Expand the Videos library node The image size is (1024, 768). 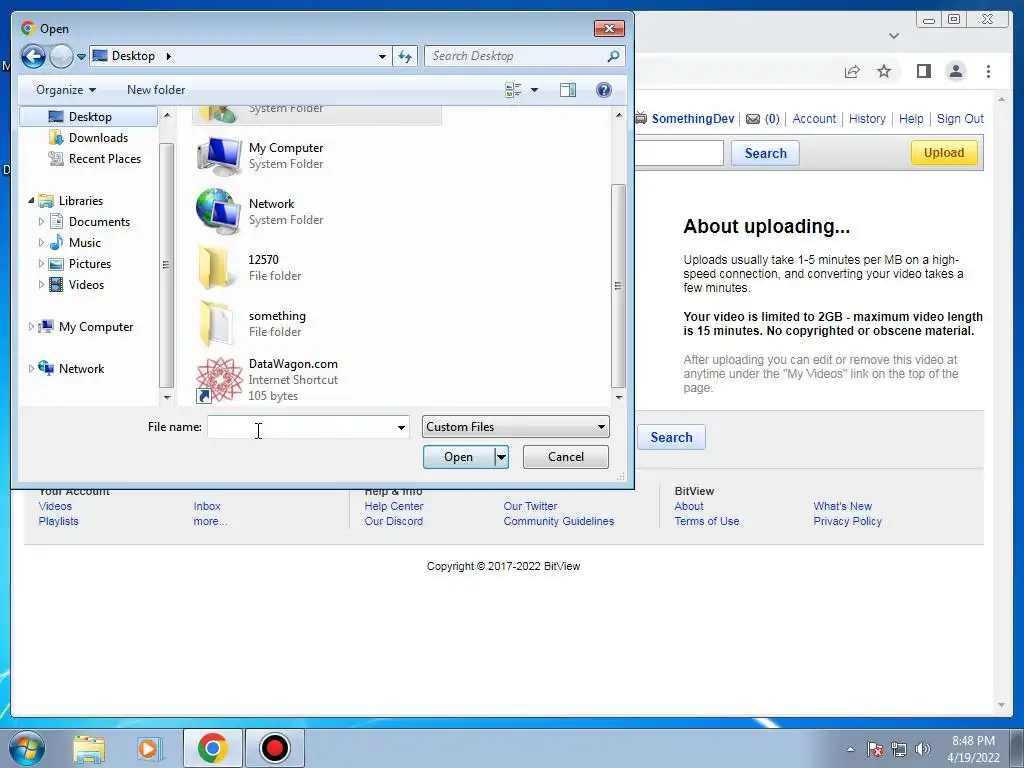tap(41, 285)
